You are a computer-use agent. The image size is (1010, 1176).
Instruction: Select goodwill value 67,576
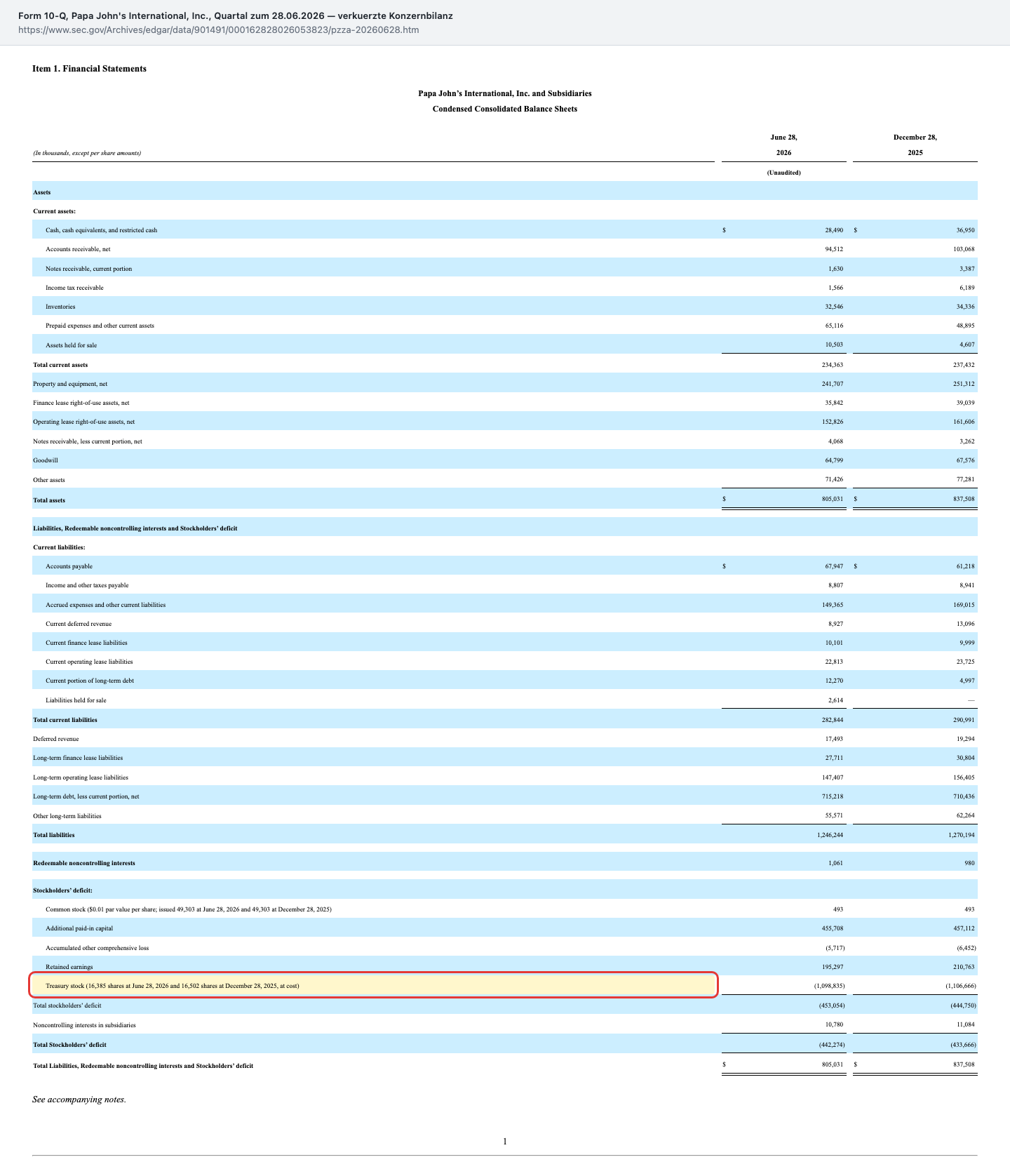point(965,460)
